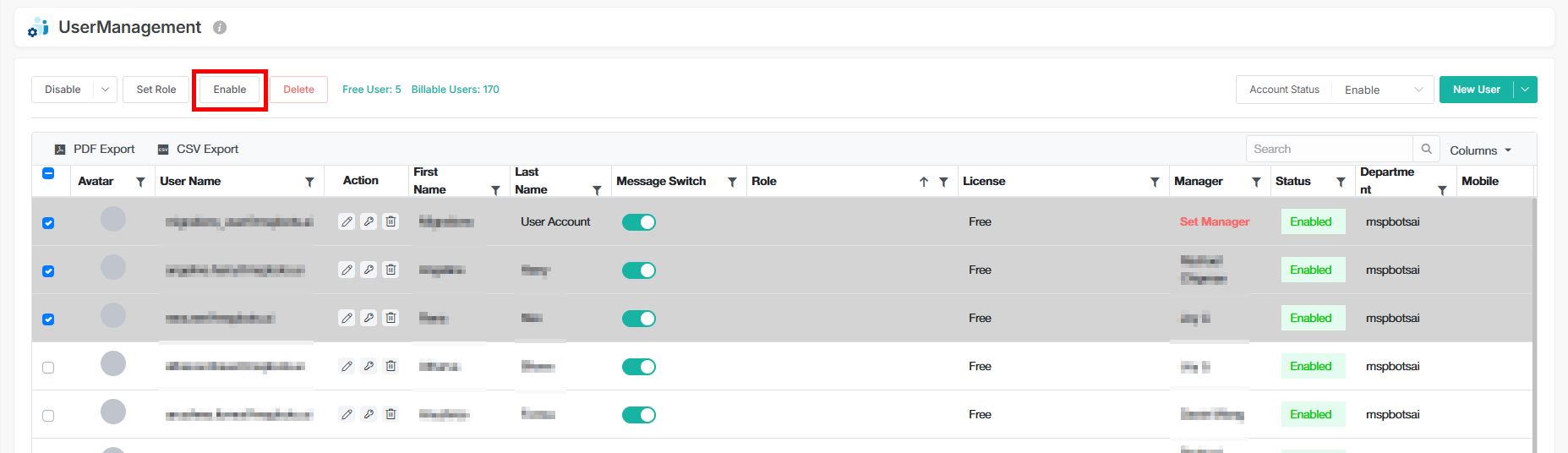This screenshot has width=1568, height=453.
Task: Click into the Search input field
Action: point(1330,149)
